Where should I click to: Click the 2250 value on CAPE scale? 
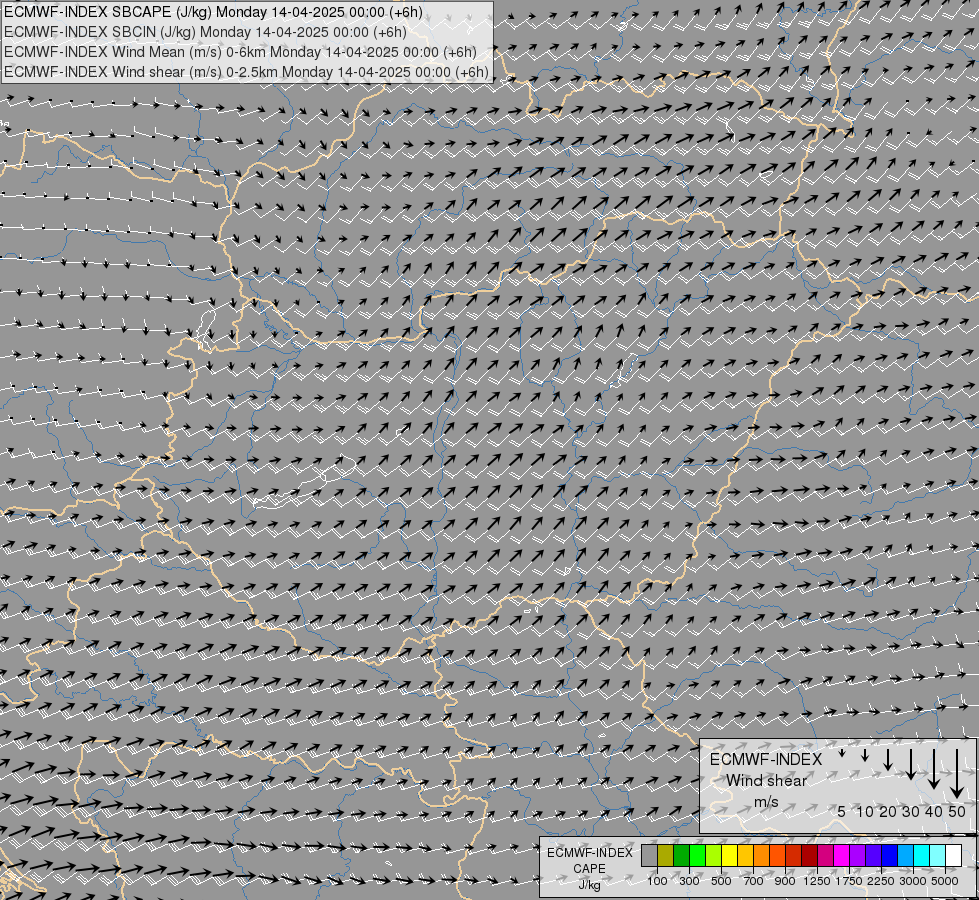click(x=881, y=881)
